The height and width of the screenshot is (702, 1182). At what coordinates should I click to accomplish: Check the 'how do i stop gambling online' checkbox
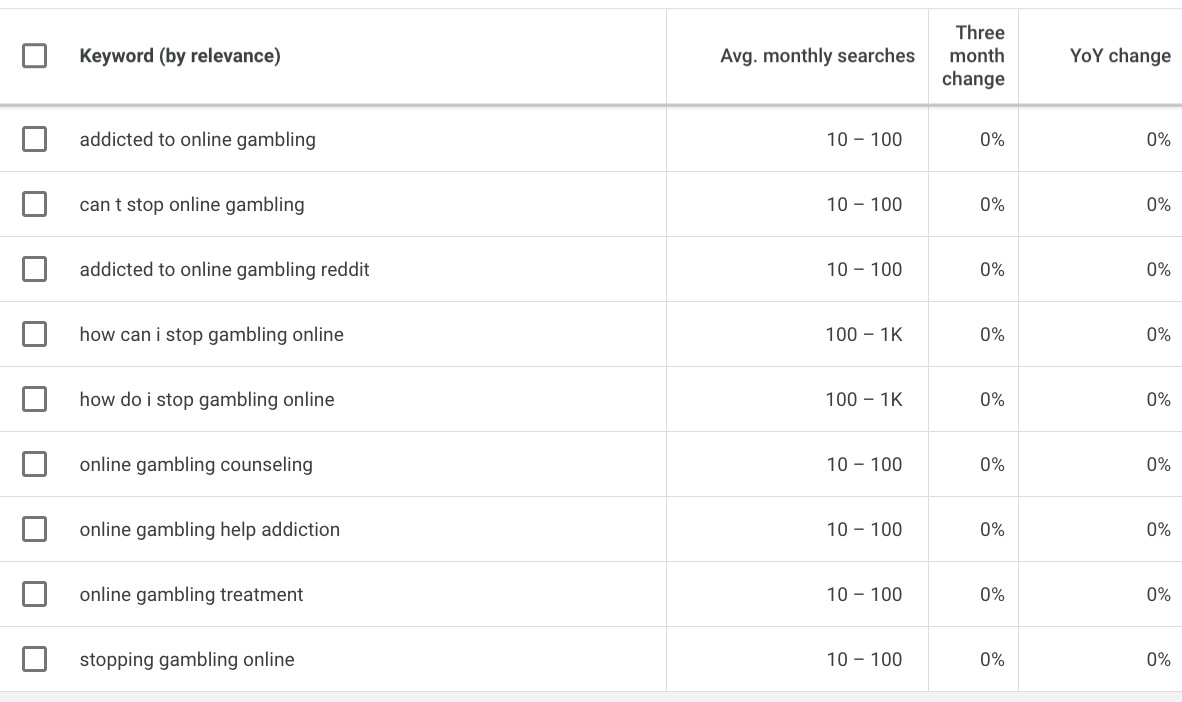point(35,399)
